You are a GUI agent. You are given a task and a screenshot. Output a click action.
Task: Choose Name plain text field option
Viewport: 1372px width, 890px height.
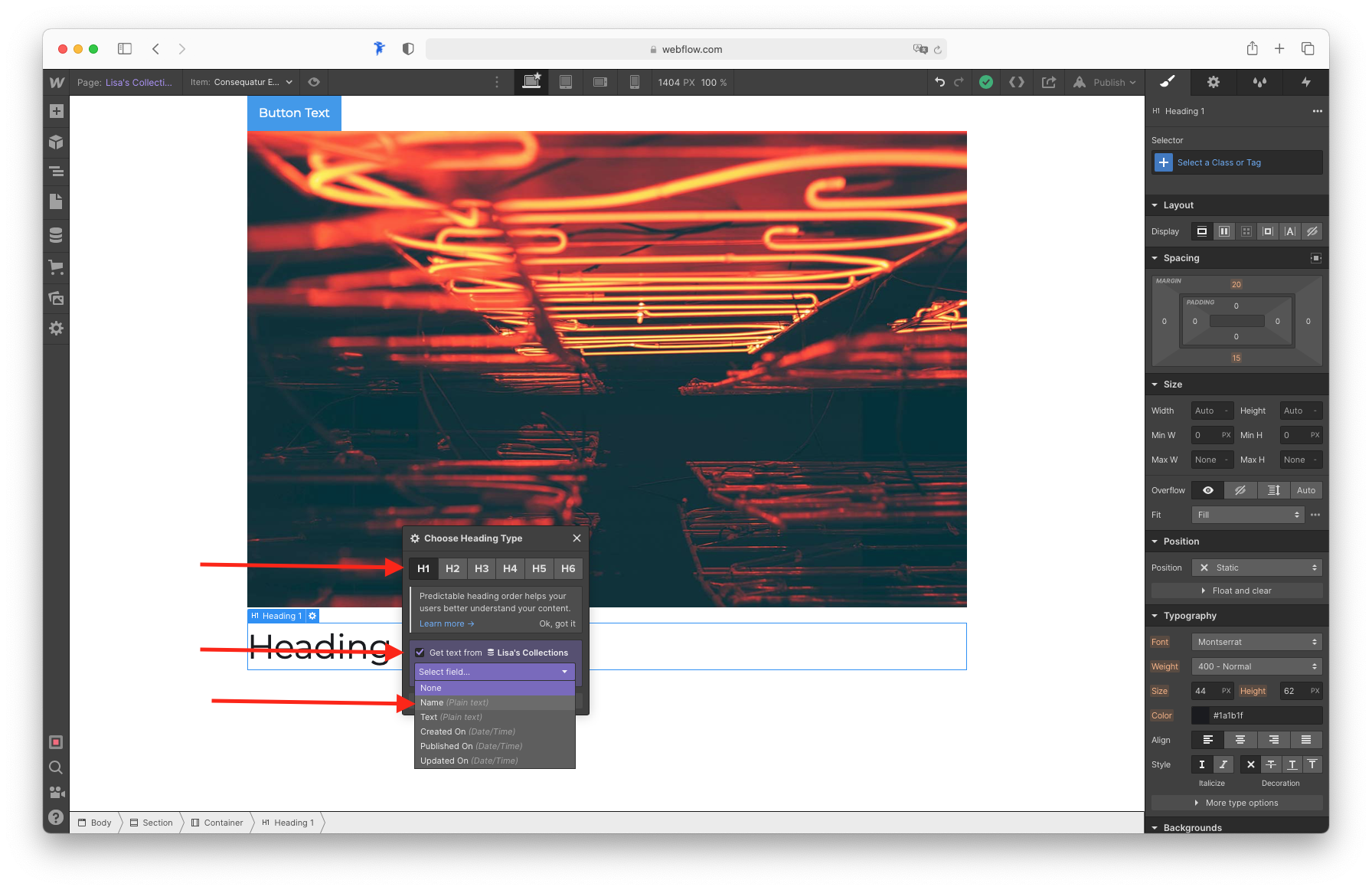[455, 702]
